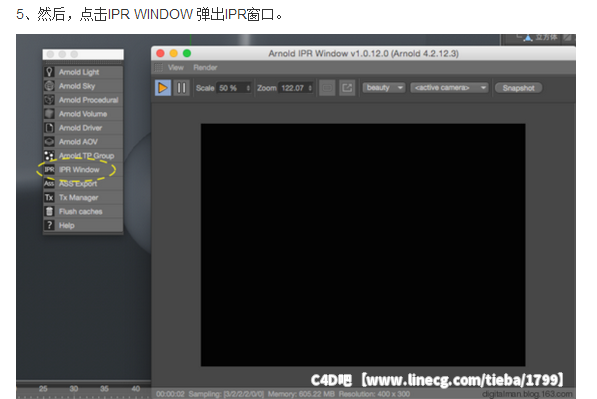Click the send-to-picture-viewer export icon
597x399 pixels.
click(347, 88)
